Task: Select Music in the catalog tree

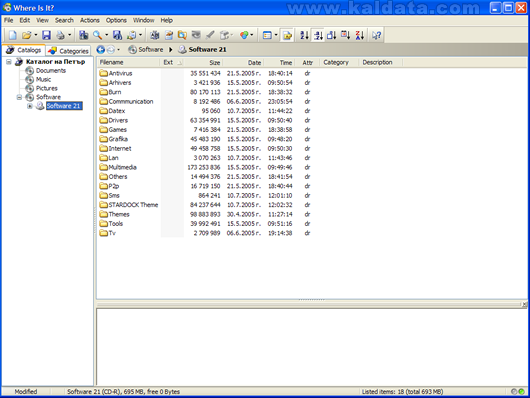Action: 43,79
